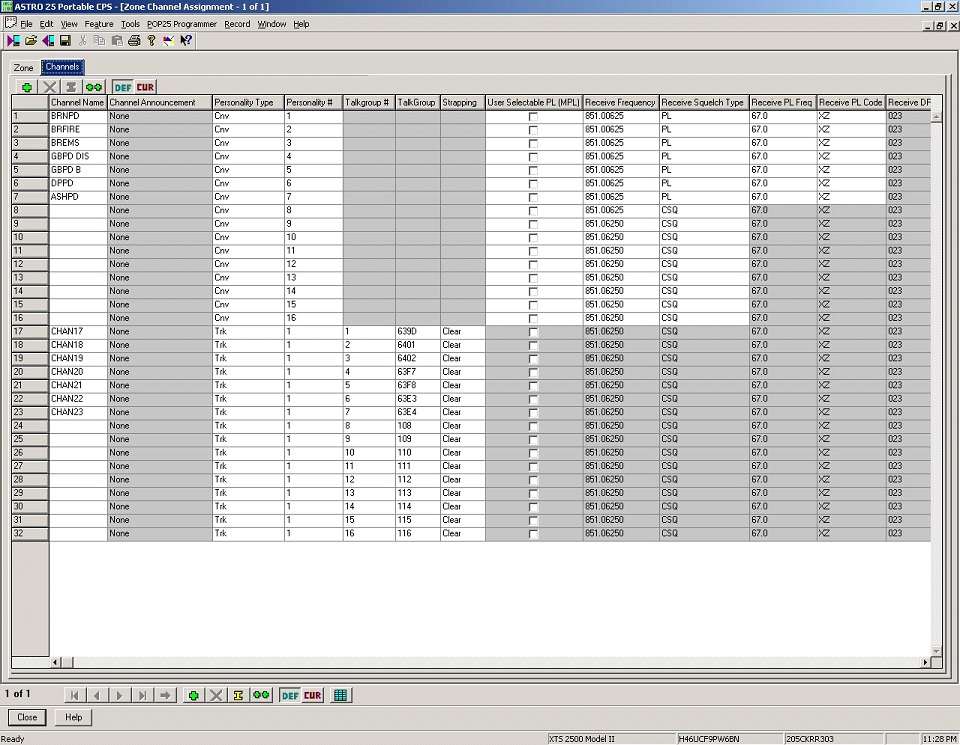Viewport: 960px width, 745px height.
Task: Click the Open file folder icon
Action: click(31, 40)
